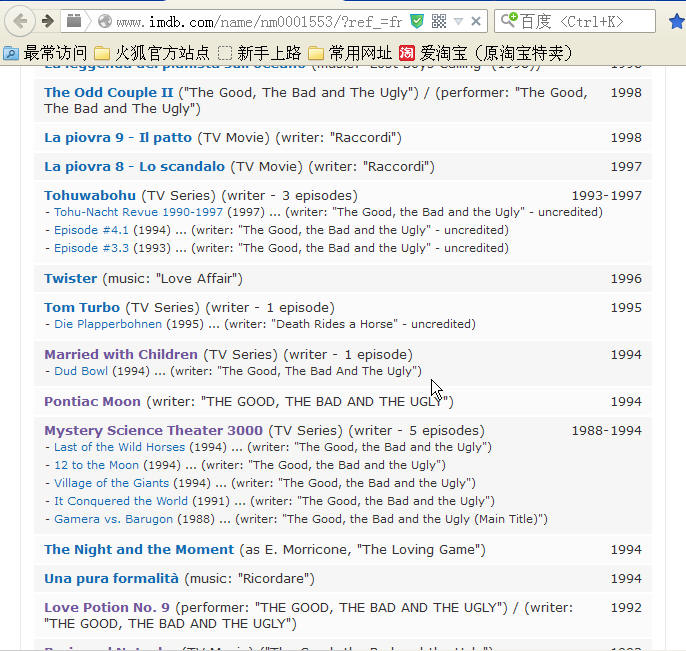Open the 新手上路 bookmark
Screen dimensions: 686x651
point(259,53)
